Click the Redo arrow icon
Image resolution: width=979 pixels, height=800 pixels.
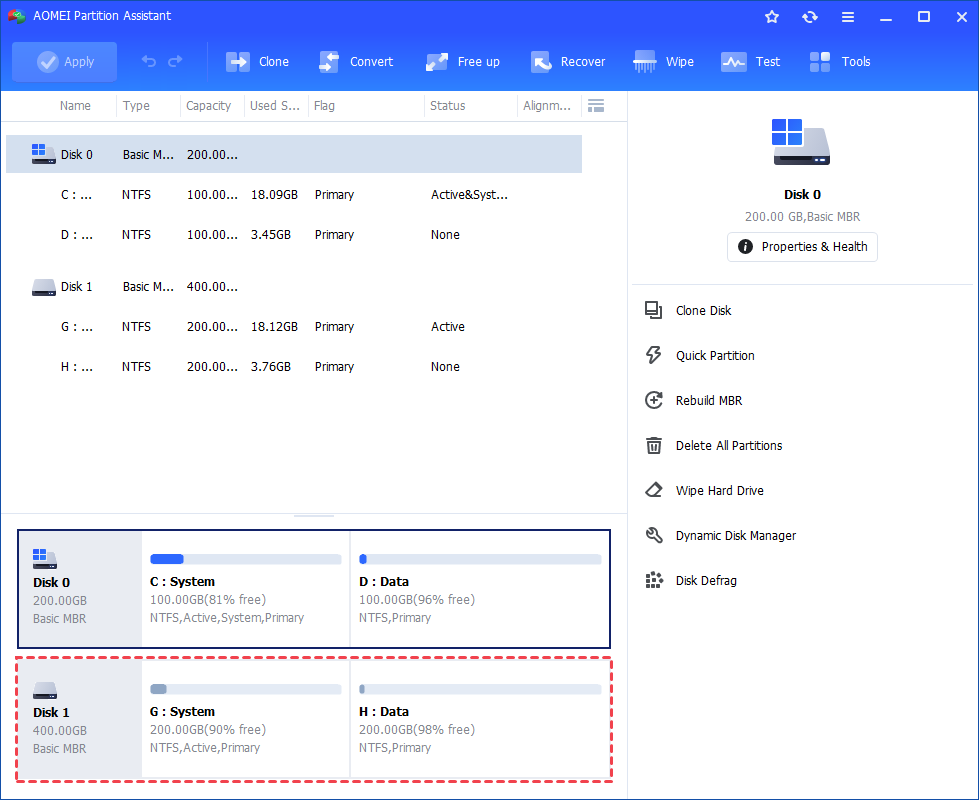(x=175, y=61)
